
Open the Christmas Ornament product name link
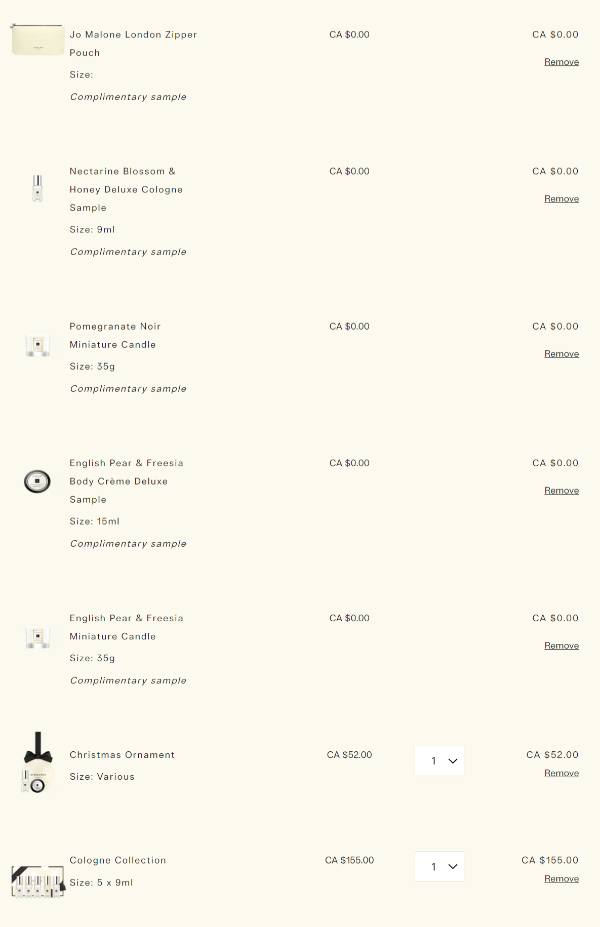point(122,755)
